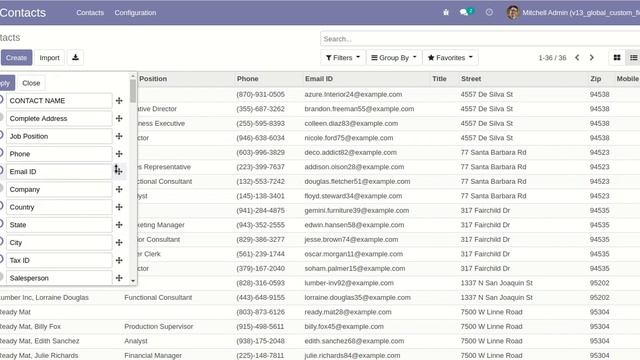Open the conversations chat icon
The width and height of the screenshot is (640, 360).
465,12
